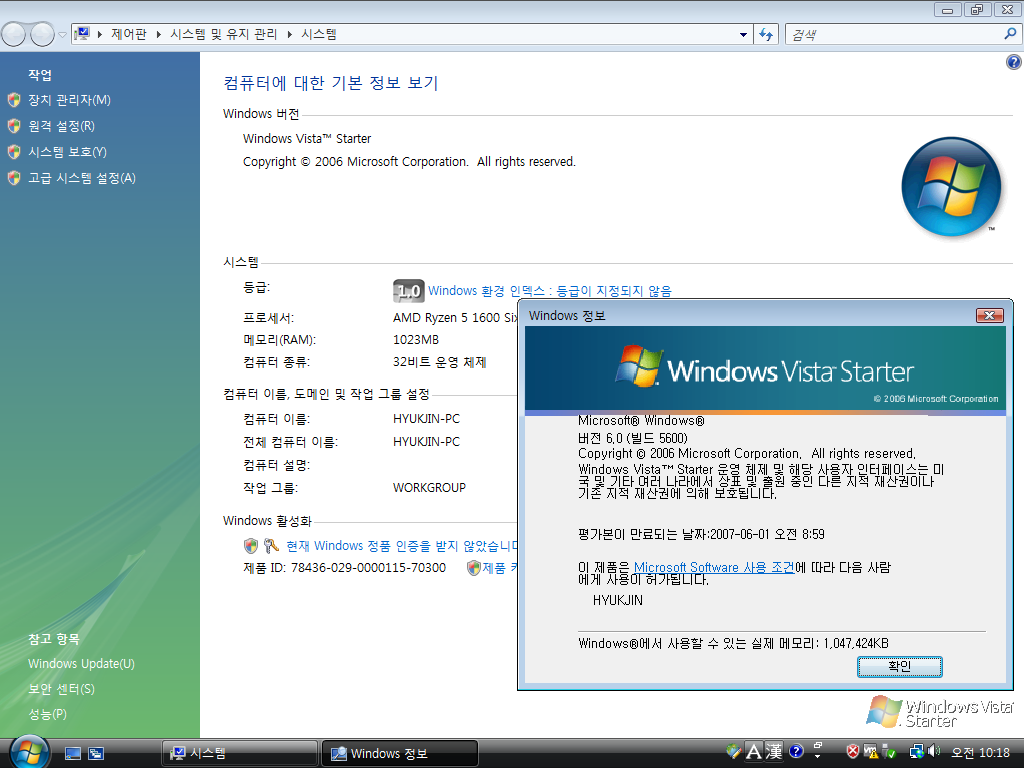
Task: Expand arrow before 시스템 및 유지 관리
Action: point(159,34)
